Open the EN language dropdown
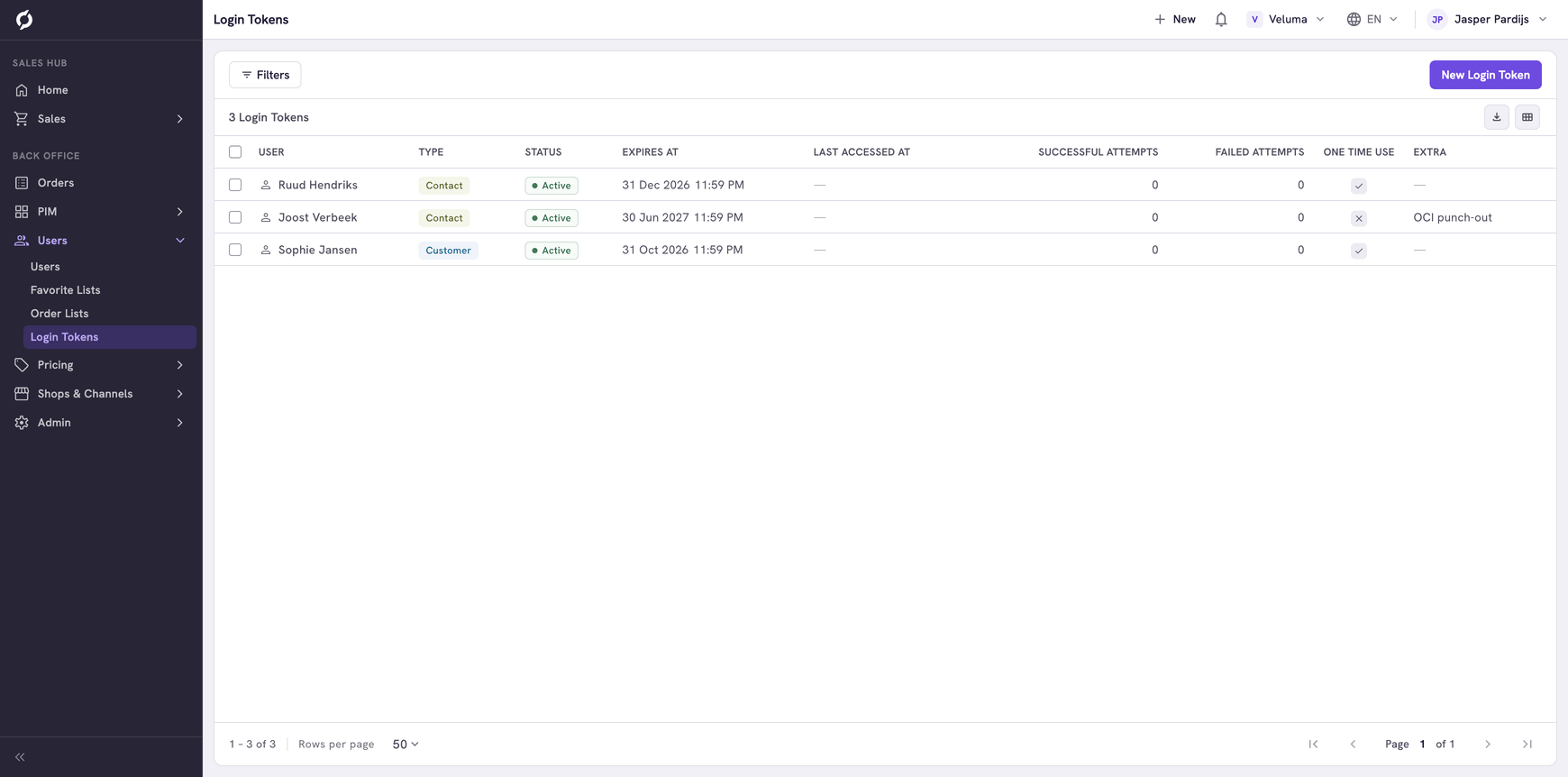 pos(1372,19)
